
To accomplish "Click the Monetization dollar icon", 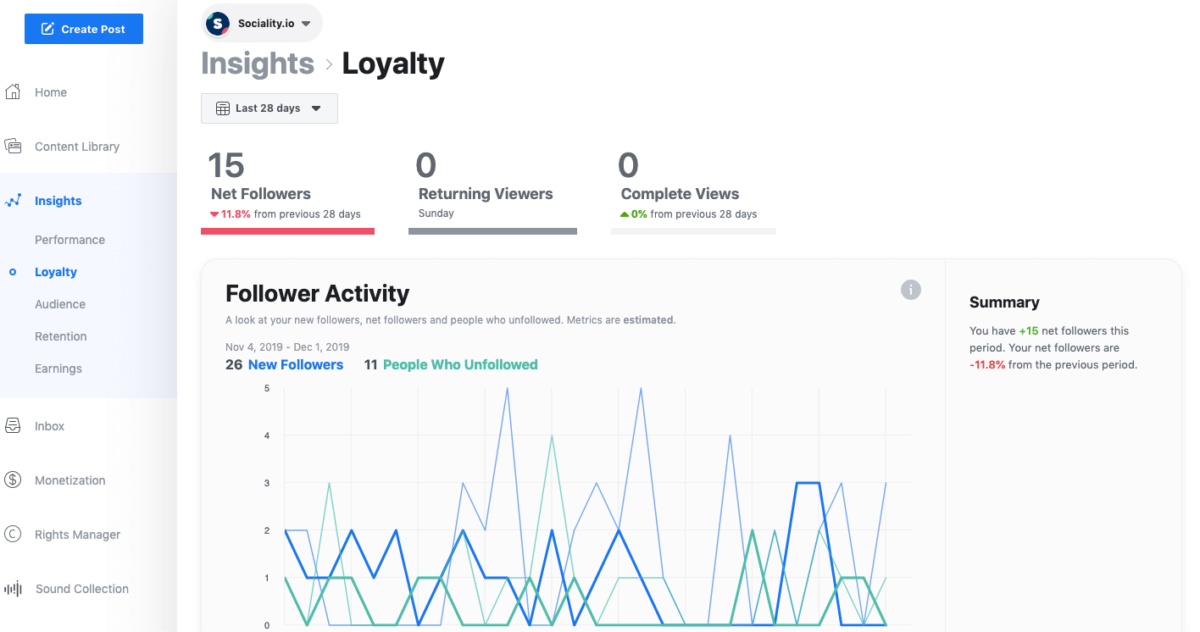I will click(14, 480).
